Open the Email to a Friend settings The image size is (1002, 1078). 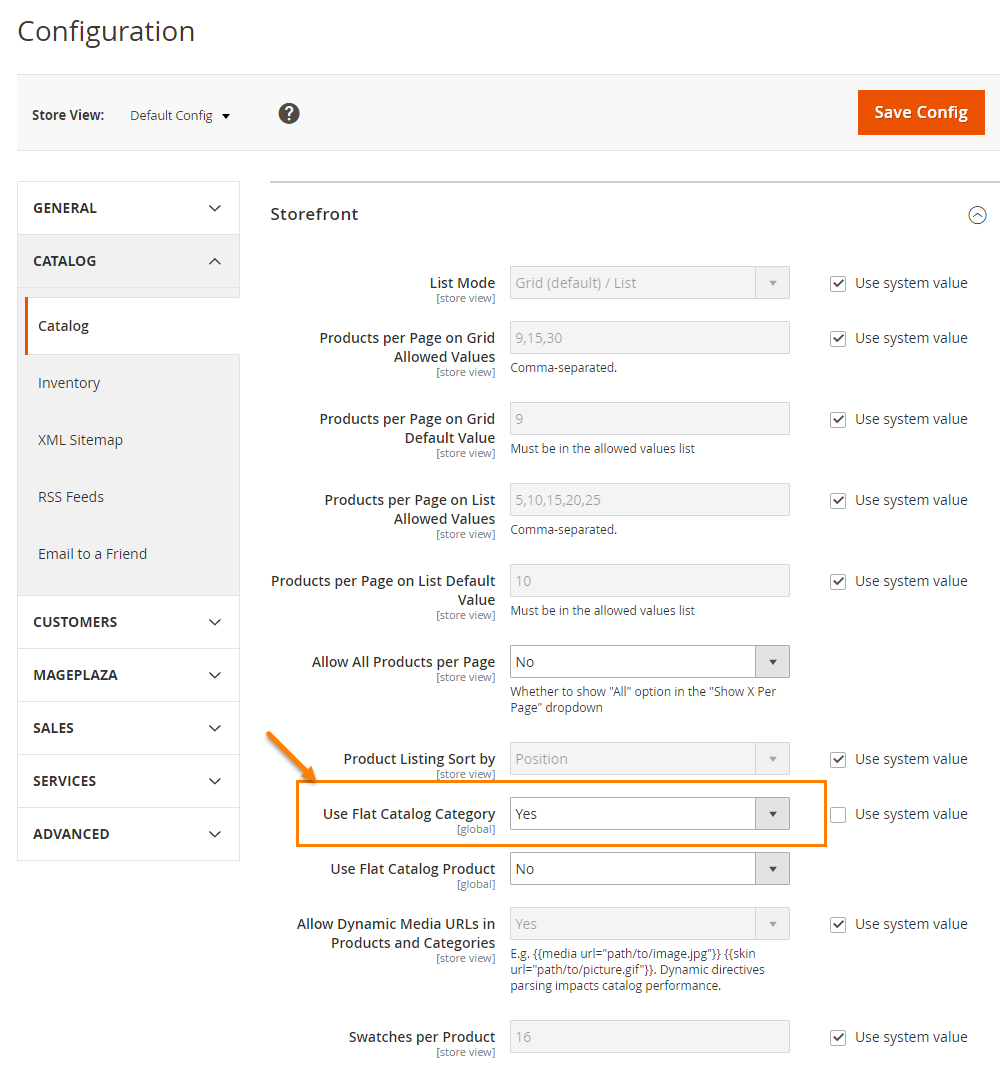[92, 553]
